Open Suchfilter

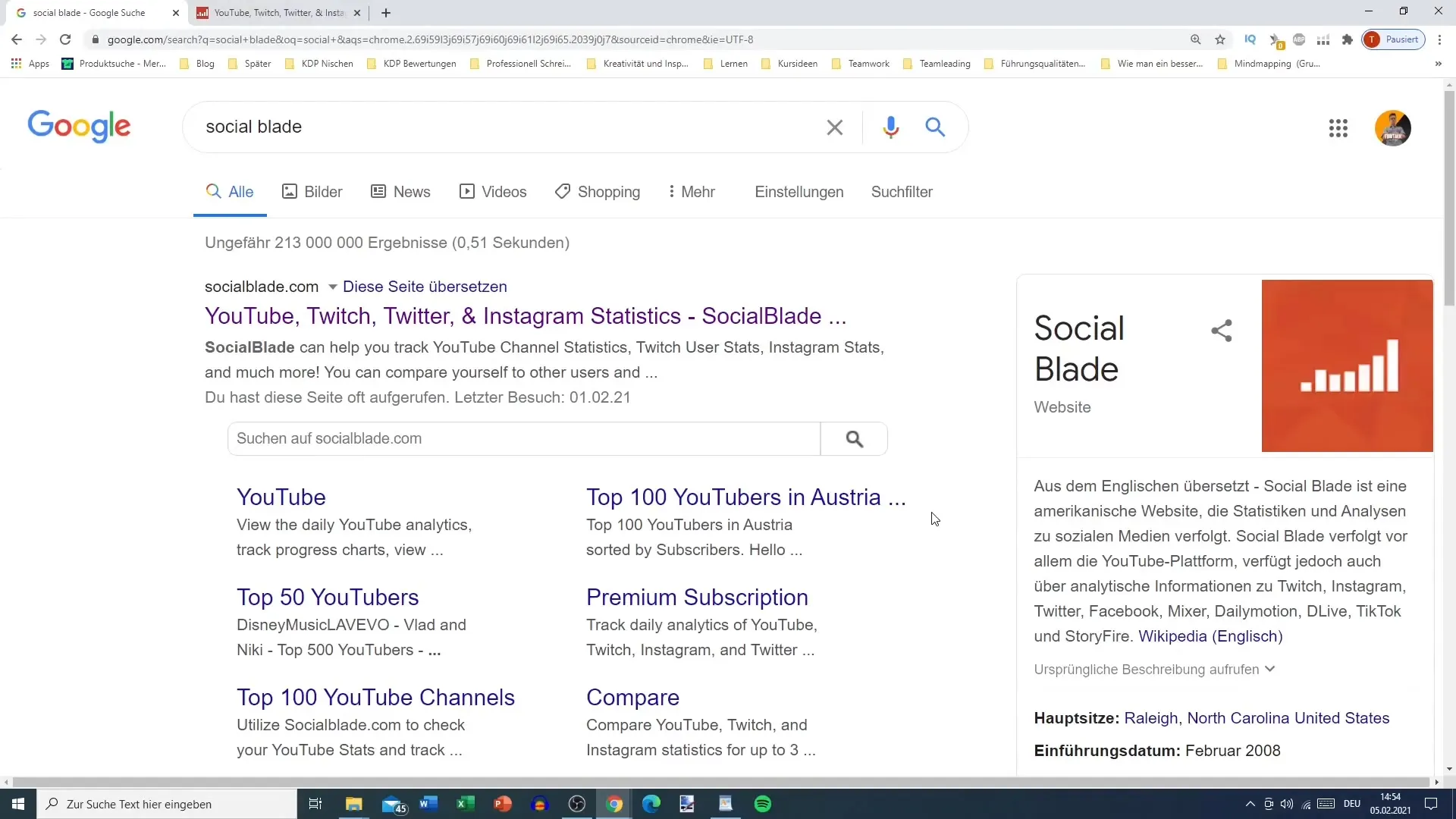tap(902, 192)
